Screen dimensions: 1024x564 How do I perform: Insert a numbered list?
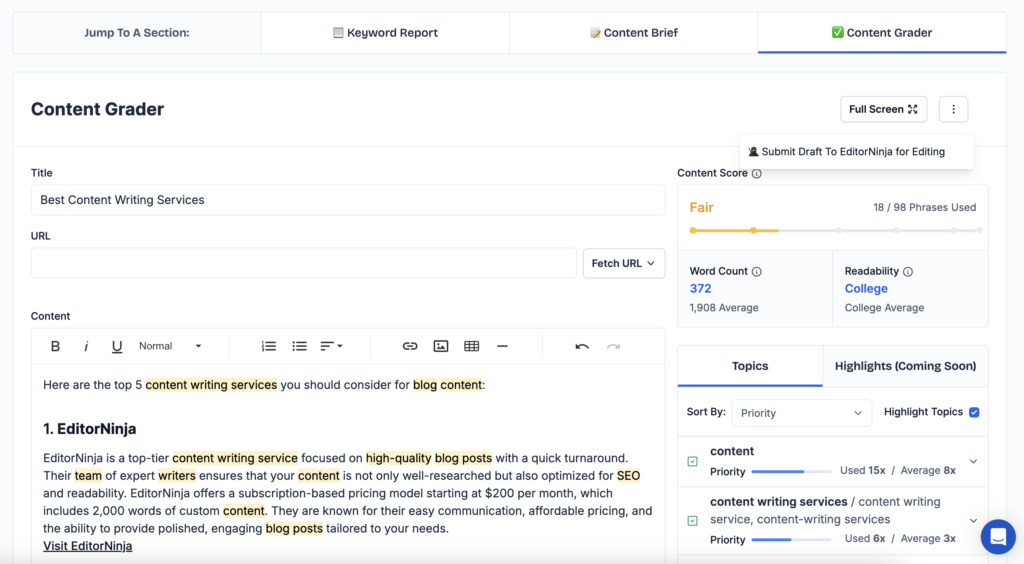[268, 346]
